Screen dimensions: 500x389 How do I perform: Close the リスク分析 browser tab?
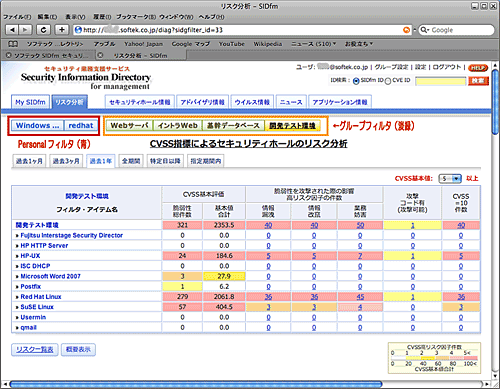100,55
